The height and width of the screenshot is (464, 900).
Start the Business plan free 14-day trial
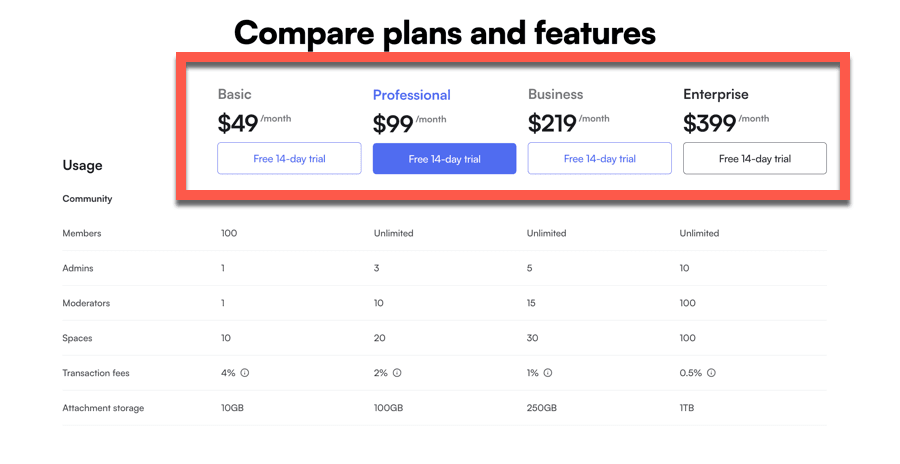coord(599,159)
